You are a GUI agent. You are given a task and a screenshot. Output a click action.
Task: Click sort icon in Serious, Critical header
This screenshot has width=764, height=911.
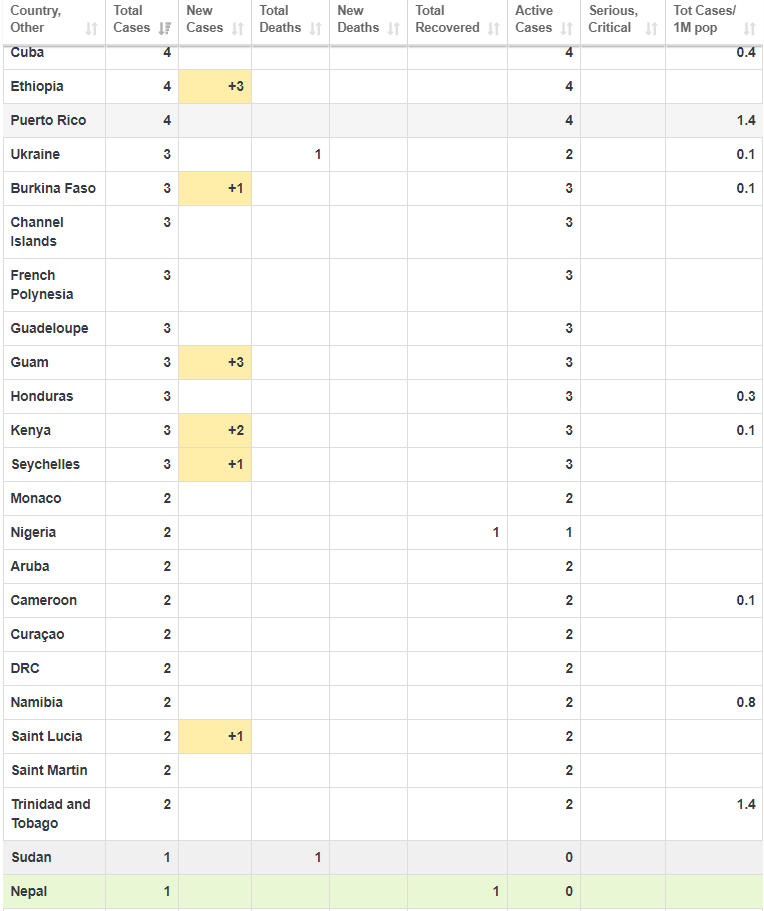(x=652, y=28)
